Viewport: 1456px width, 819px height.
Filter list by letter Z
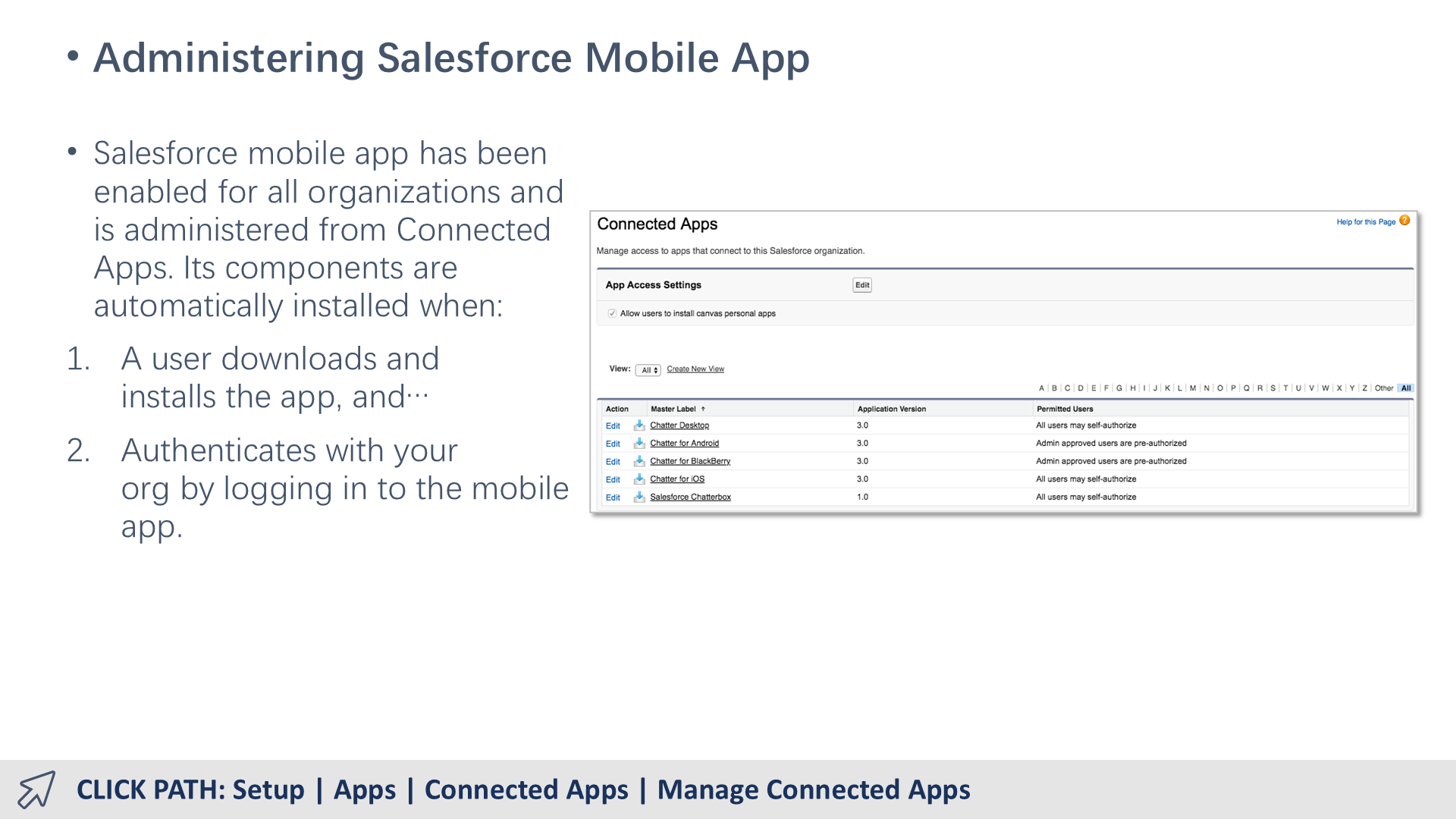coord(1364,388)
